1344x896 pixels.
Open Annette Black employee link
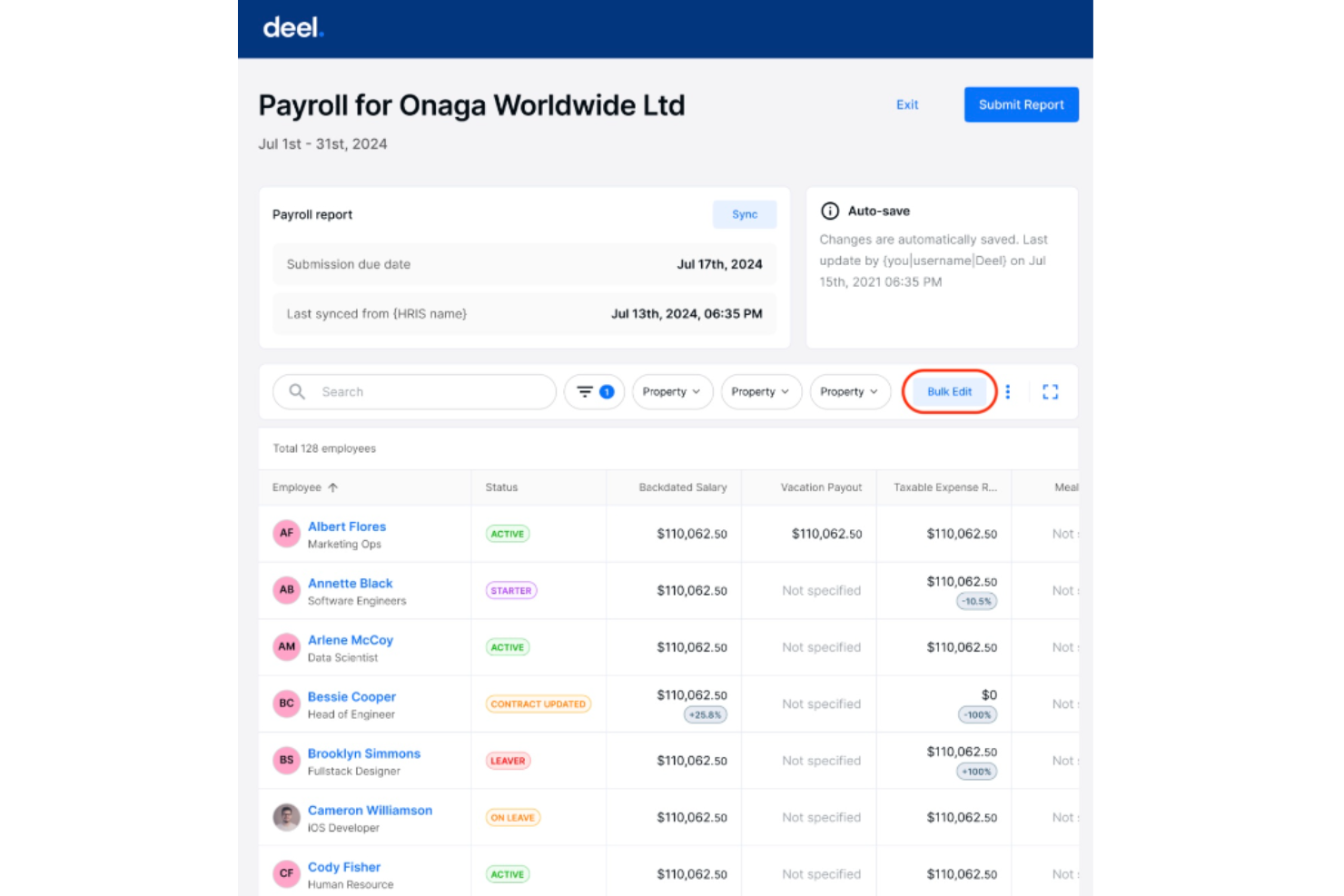tap(351, 584)
